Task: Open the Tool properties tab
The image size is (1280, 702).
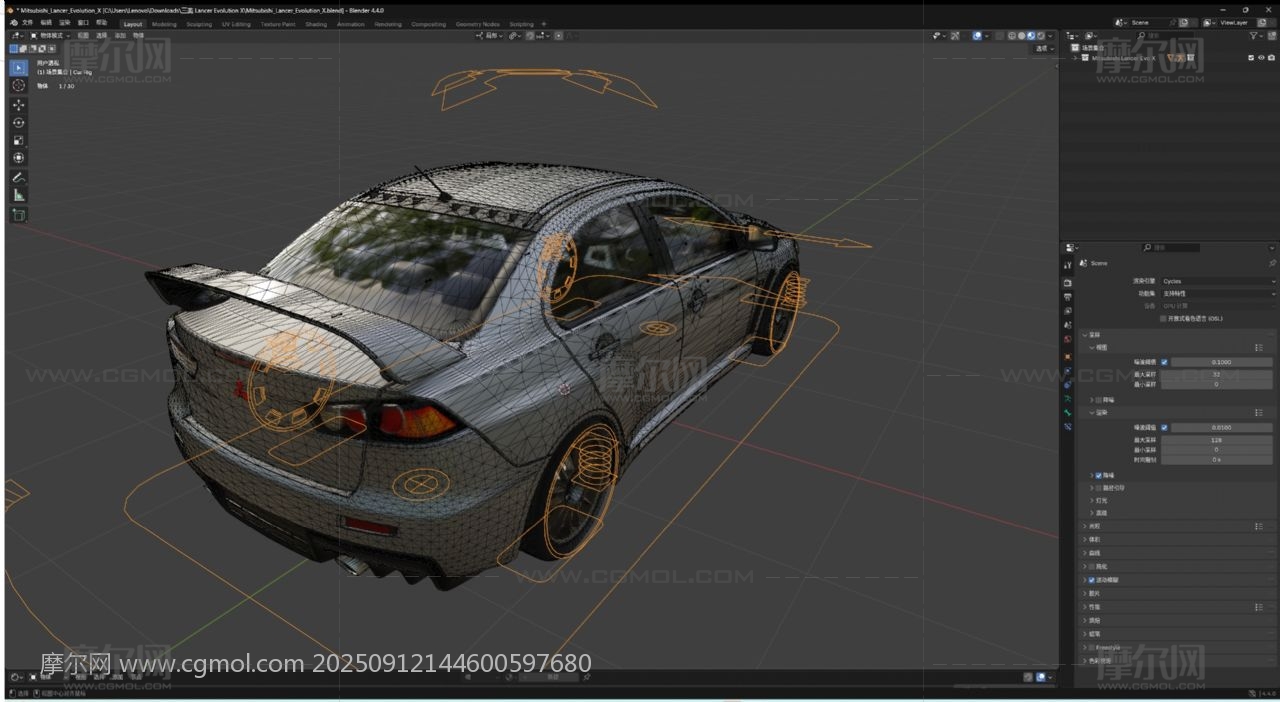Action: (x=1068, y=265)
